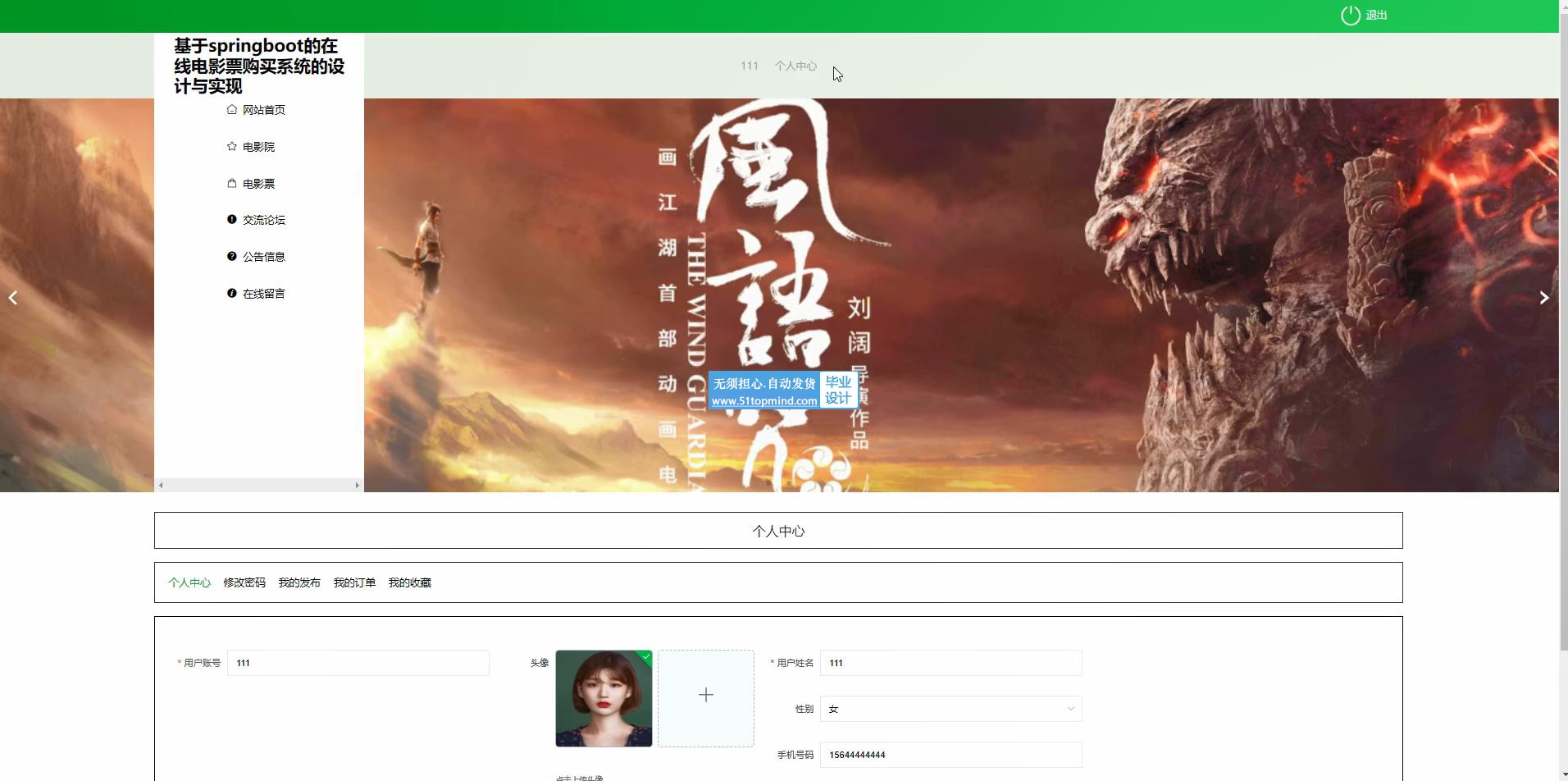Open the 性别 dropdown
1568x781 pixels.
(x=951, y=709)
